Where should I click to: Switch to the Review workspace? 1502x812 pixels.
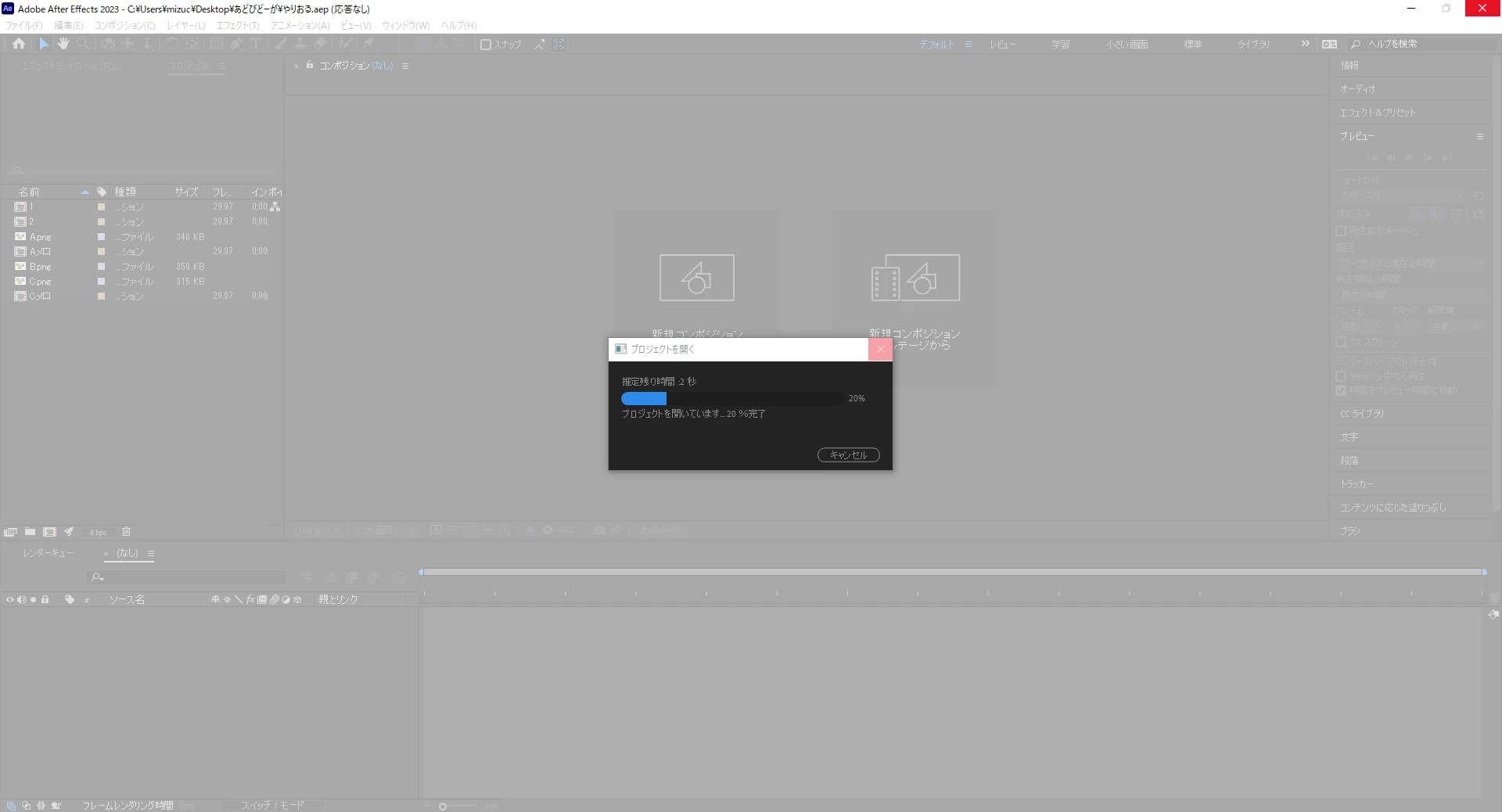pyautogui.click(x=1003, y=45)
